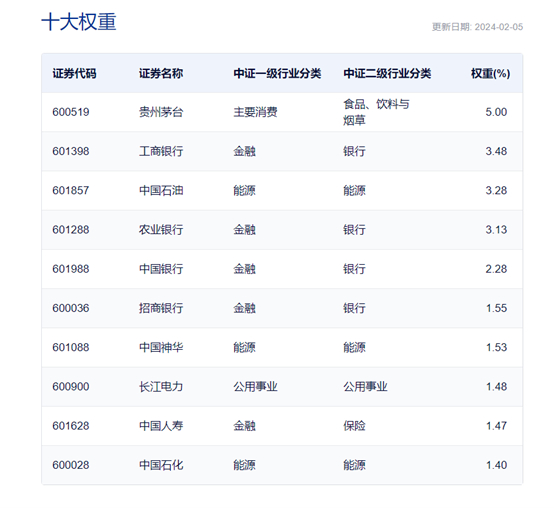Screen dimensions: 554x508
Task: Click 银行 in the 招商银行 row
Action: (354, 308)
